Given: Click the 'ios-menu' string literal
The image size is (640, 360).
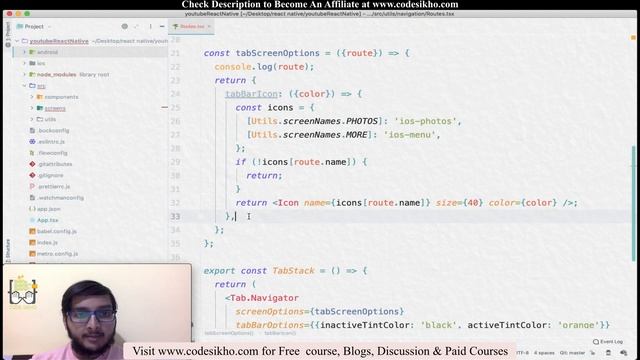Looking at the screenshot, I should click(409, 135).
